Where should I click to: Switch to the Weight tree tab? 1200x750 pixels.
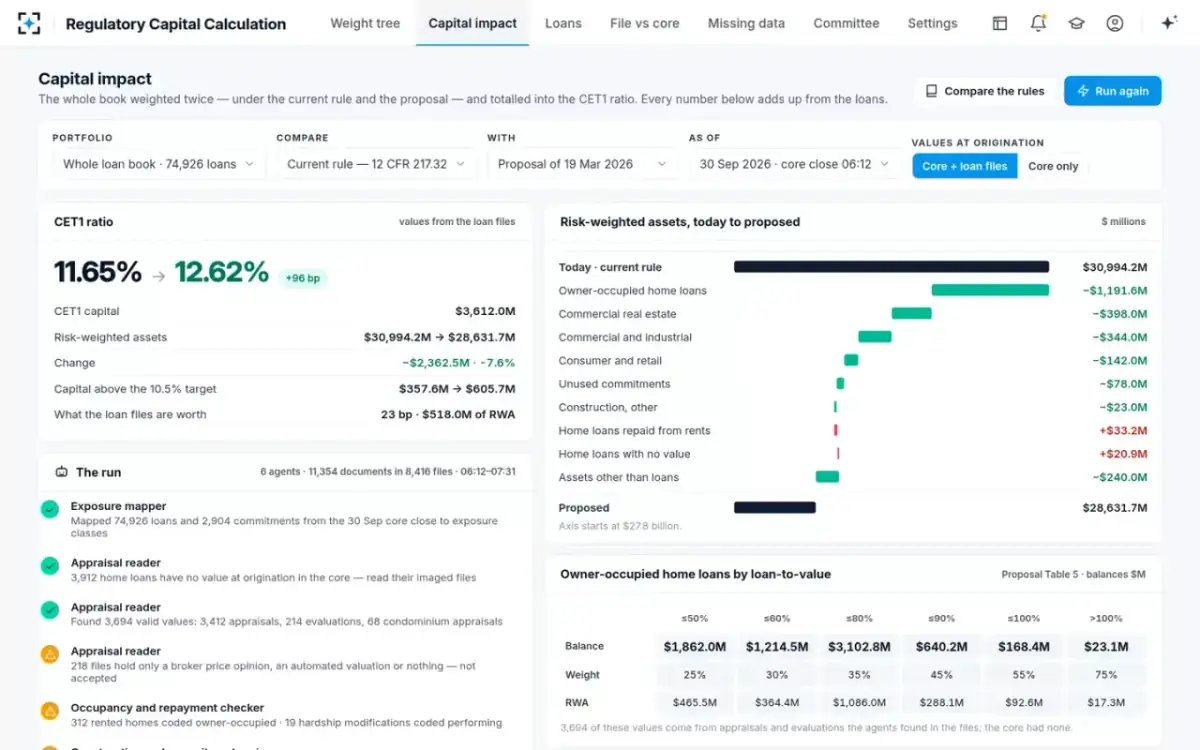[365, 23]
